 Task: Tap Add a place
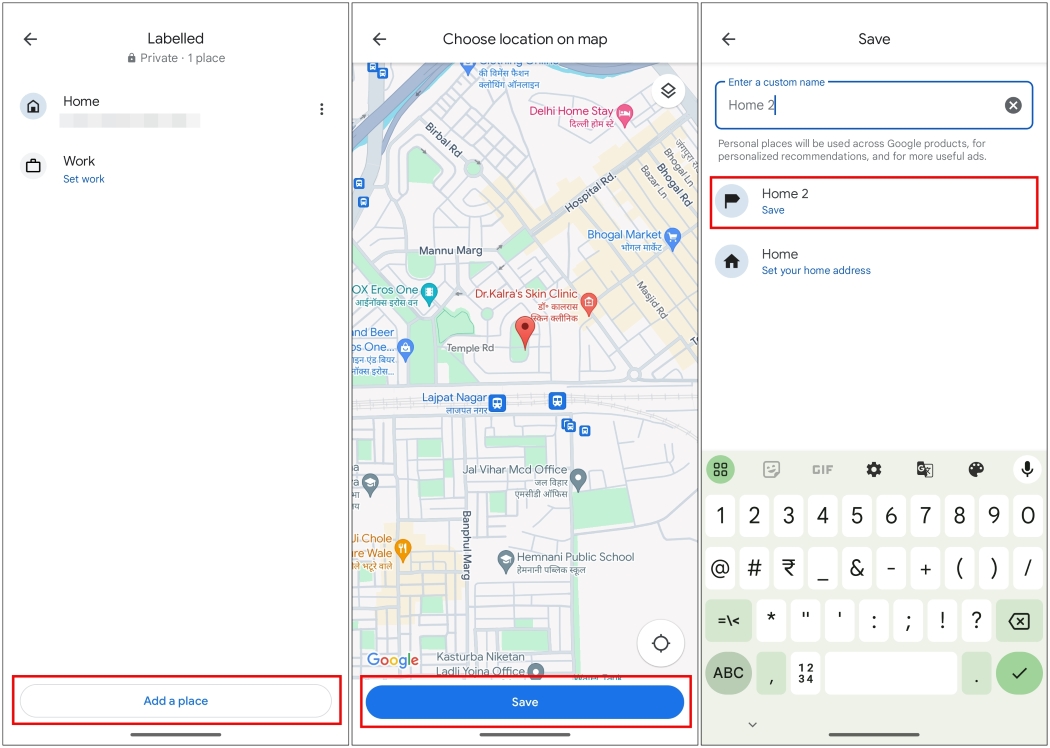tap(175, 701)
